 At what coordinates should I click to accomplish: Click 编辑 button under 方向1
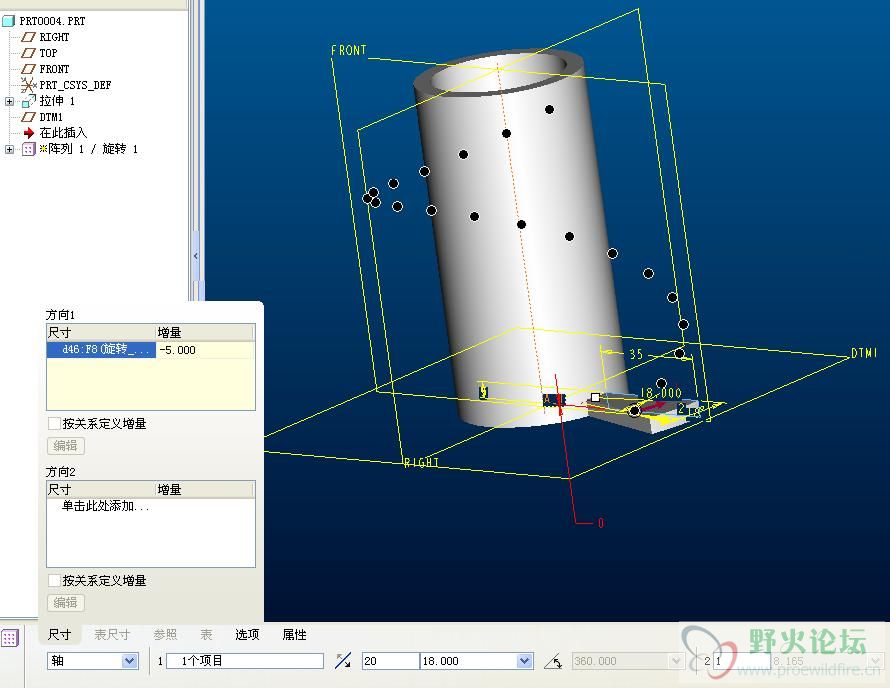click(66, 446)
